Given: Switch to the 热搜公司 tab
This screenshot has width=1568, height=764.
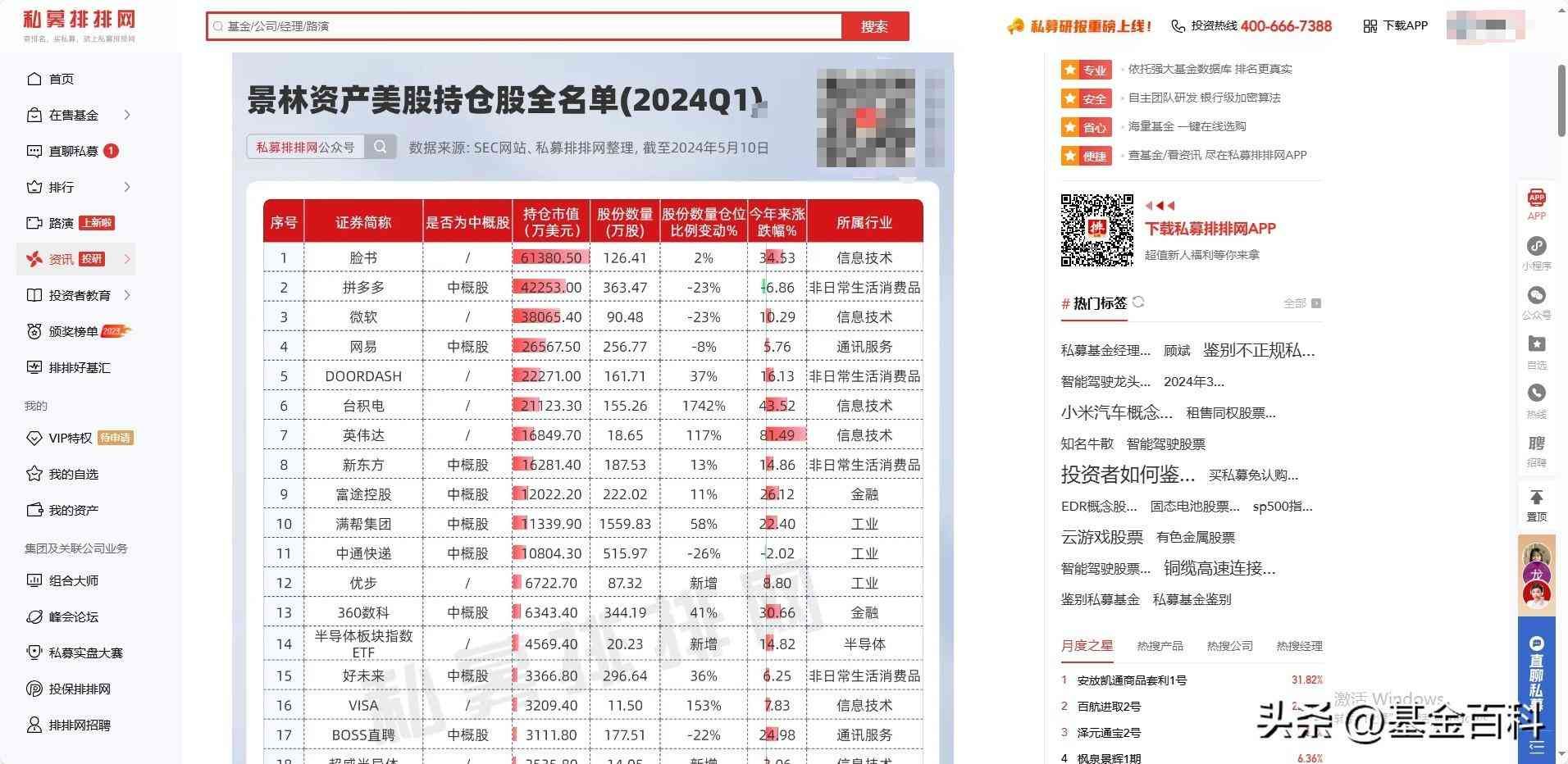Looking at the screenshot, I should coord(1229,646).
